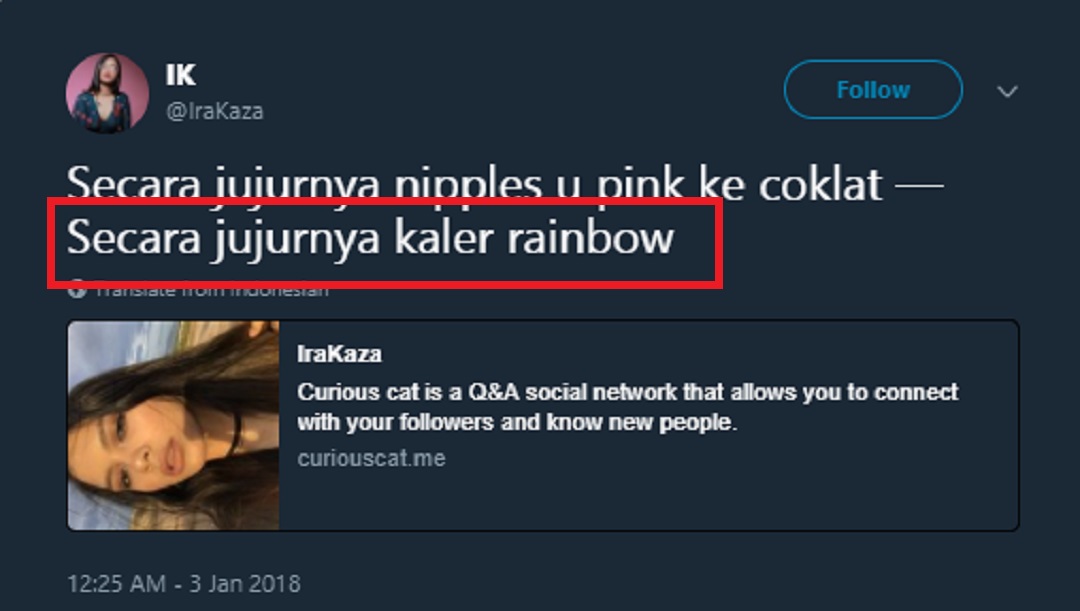
Task: Open the link card thumbnail photo
Action: pos(173,425)
